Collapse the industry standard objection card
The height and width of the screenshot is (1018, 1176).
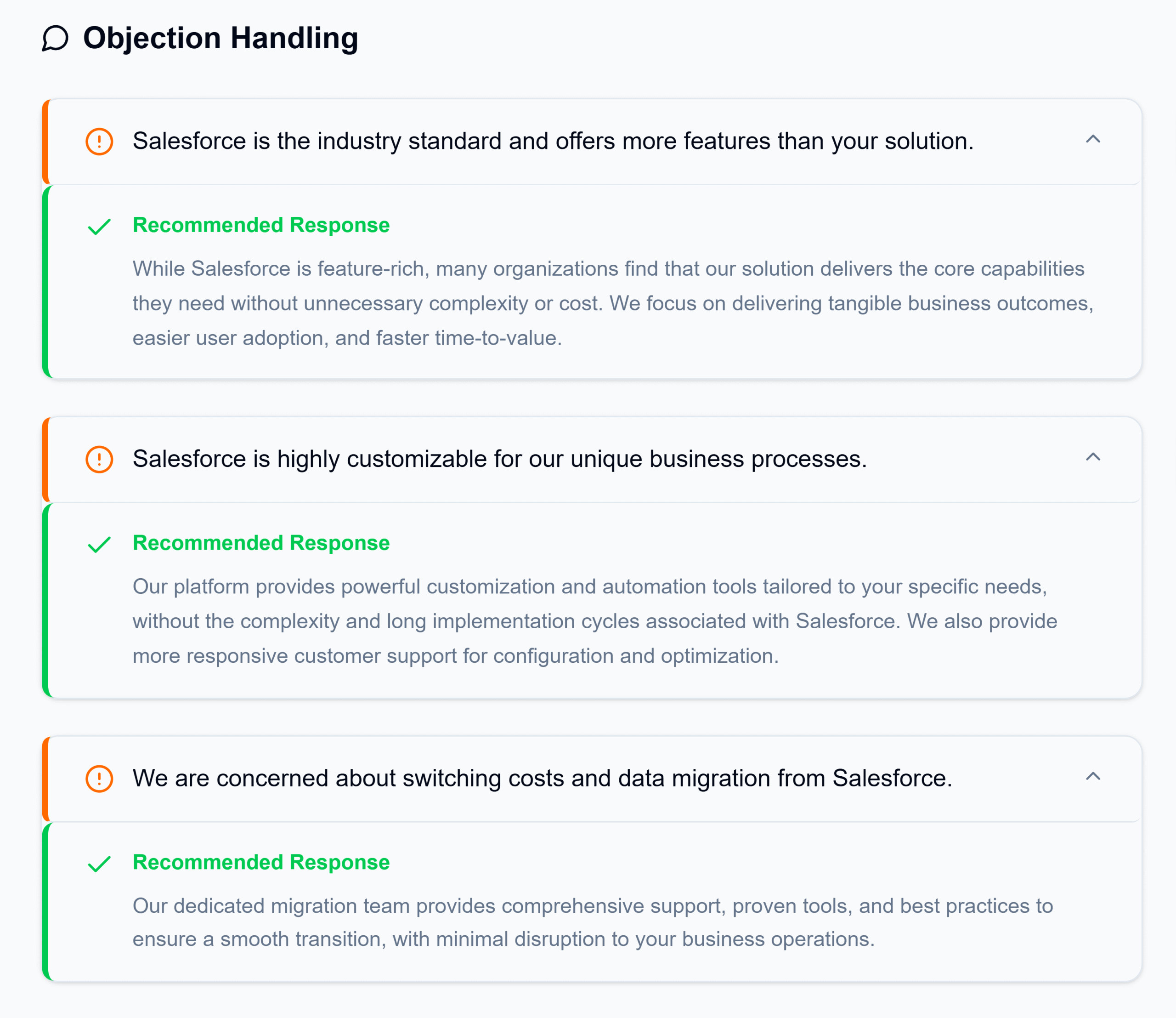tap(1094, 140)
